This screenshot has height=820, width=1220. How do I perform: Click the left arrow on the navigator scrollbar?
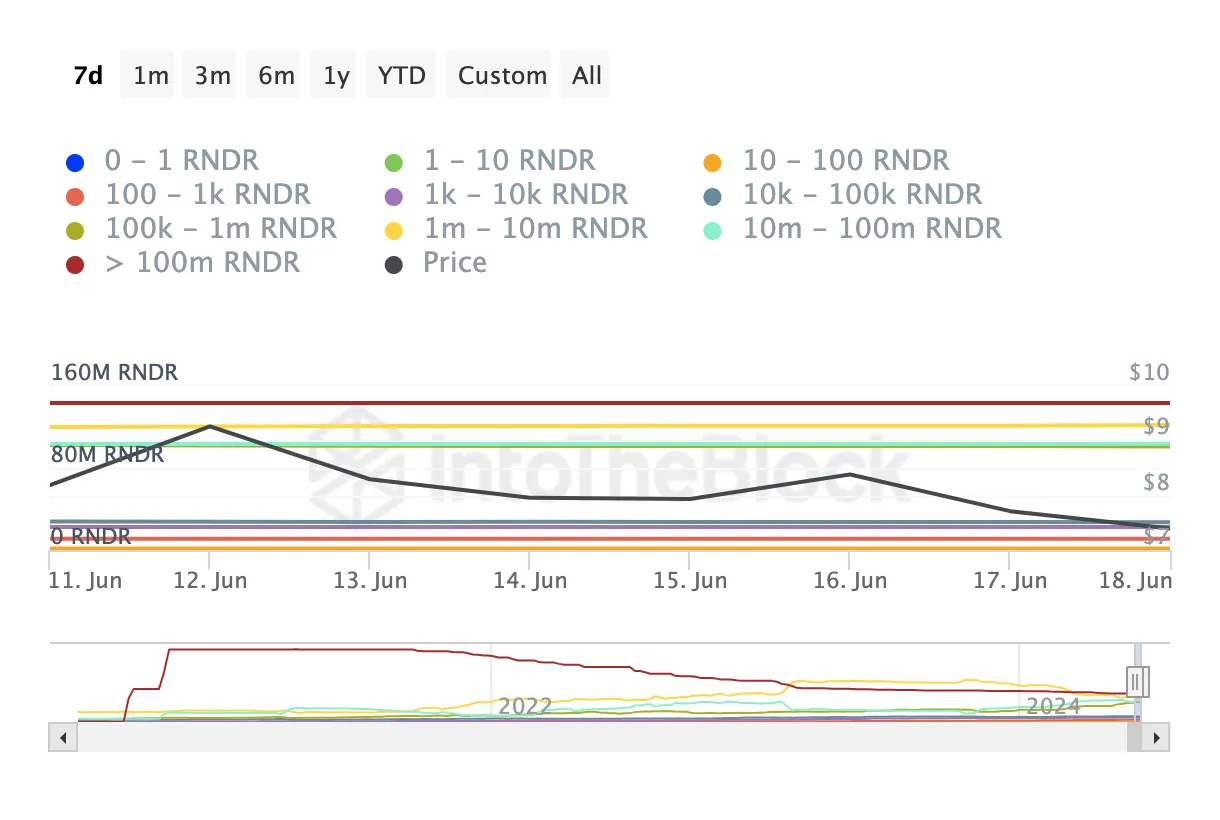(x=62, y=737)
